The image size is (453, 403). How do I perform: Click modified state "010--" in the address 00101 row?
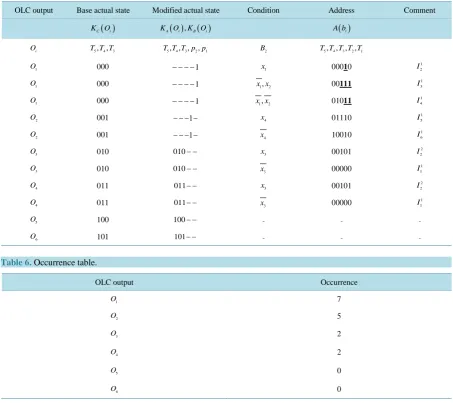pyautogui.click(x=185, y=152)
